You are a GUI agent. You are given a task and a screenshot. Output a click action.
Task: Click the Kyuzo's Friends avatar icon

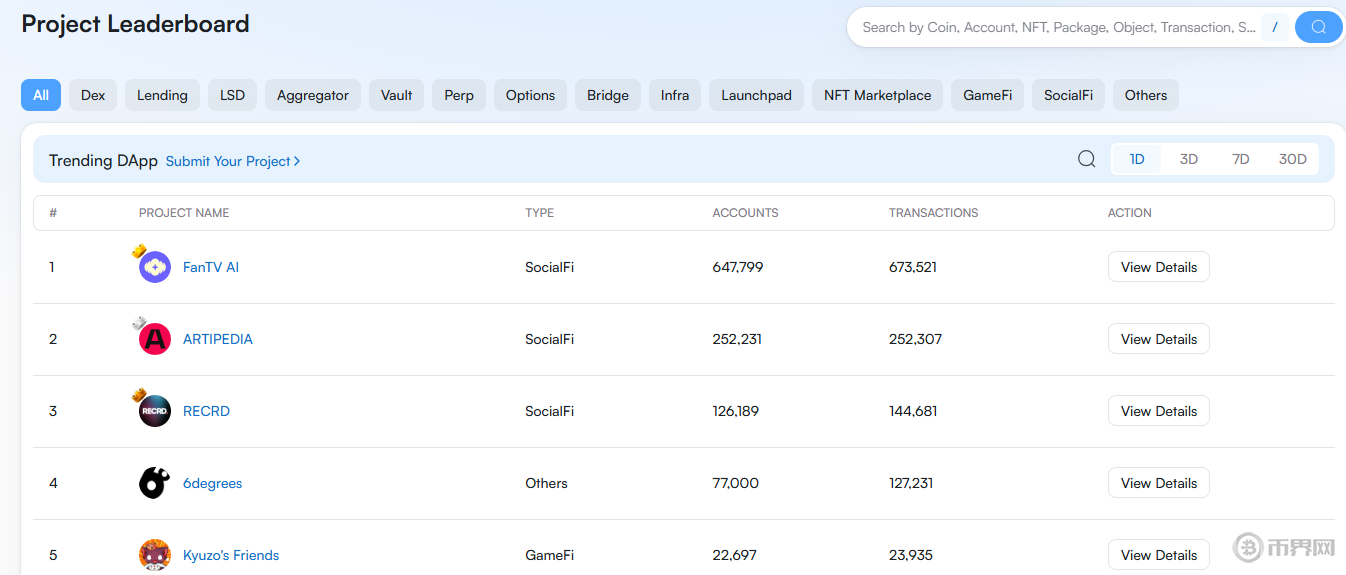coord(155,555)
